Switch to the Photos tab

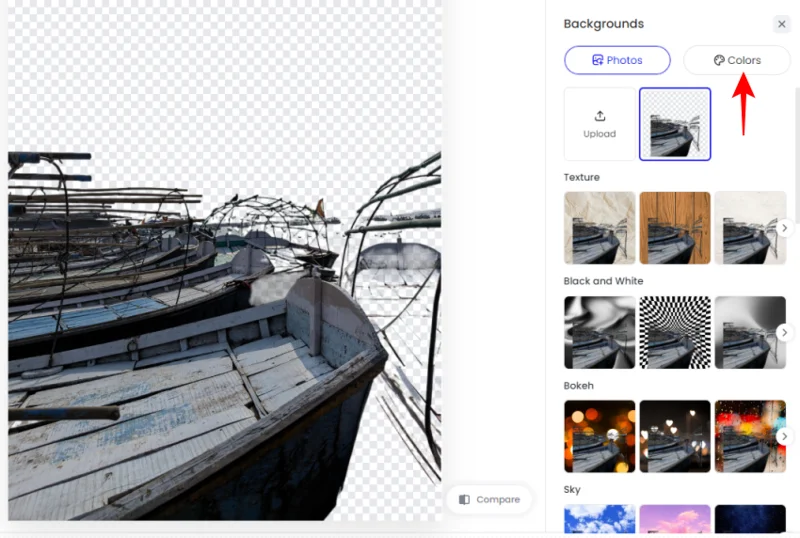(x=617, y=60)
